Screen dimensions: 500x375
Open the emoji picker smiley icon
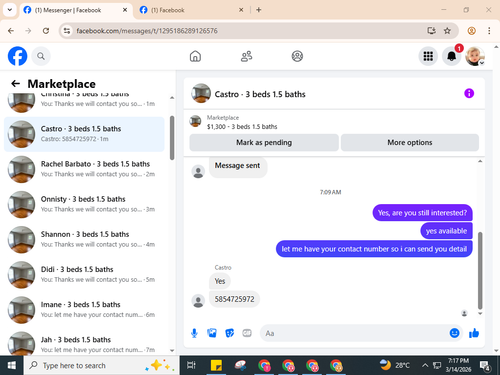(454, 333)
